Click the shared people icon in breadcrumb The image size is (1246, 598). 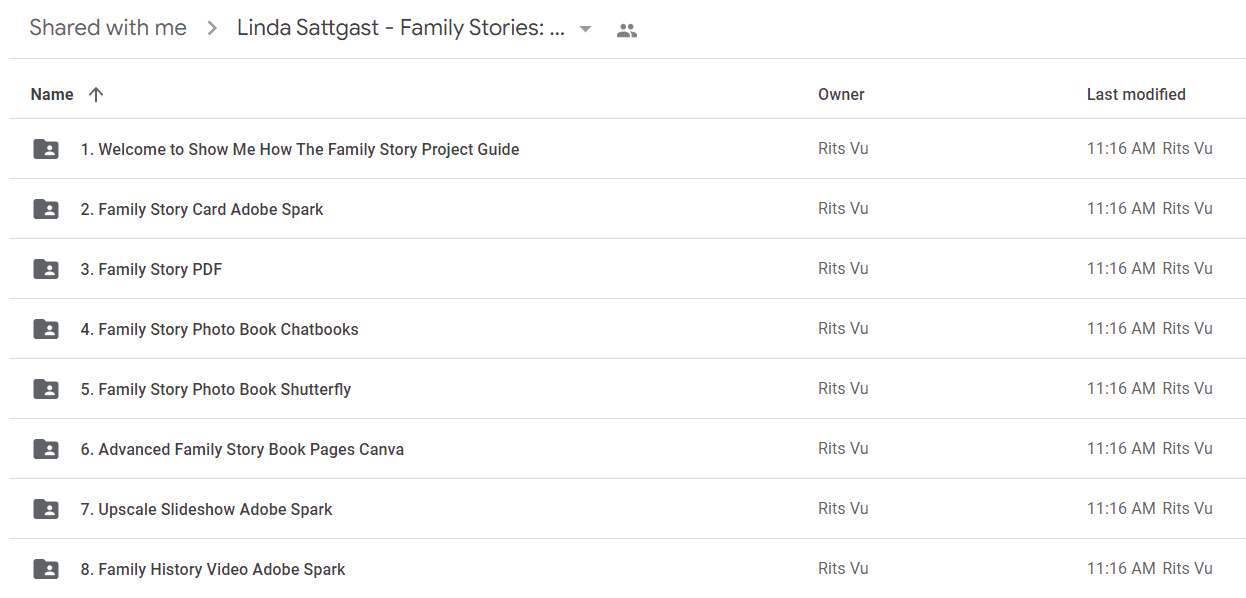click(x=627, y=30)
